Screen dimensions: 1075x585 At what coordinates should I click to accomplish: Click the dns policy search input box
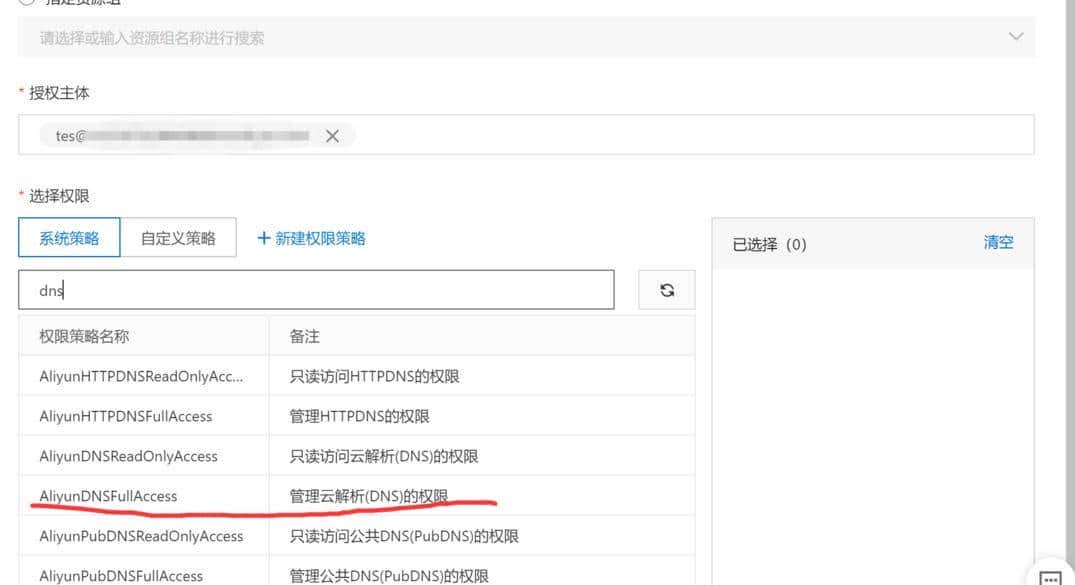[317, 289]
